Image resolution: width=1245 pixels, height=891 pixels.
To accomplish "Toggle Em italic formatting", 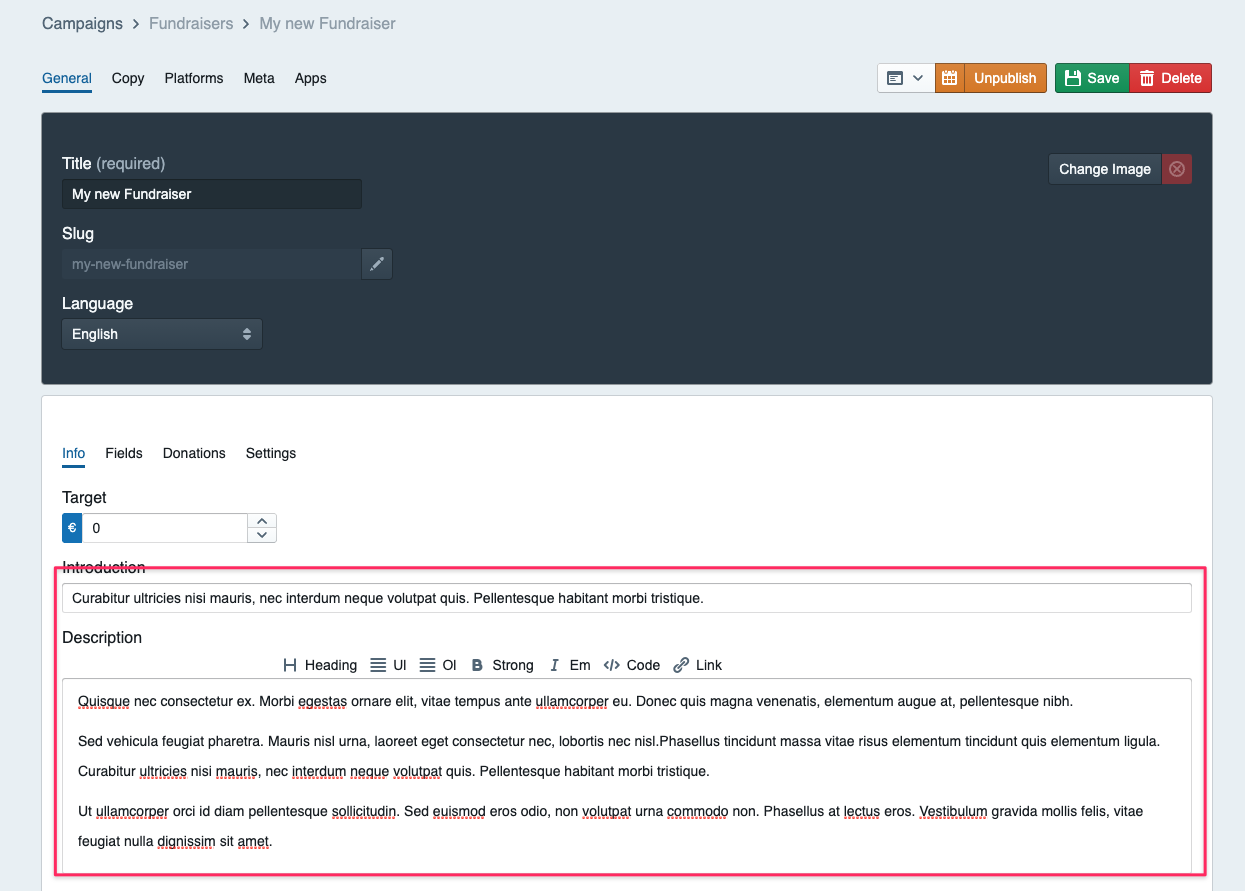I will click(x=570, y=665).
